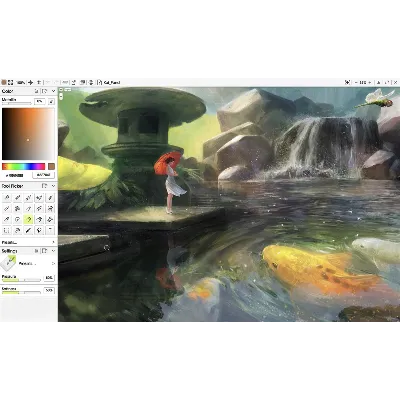The image size is (400, 400).
Task: Click the undock icon in the Tool Picker header
Action: tap(44, 186)
